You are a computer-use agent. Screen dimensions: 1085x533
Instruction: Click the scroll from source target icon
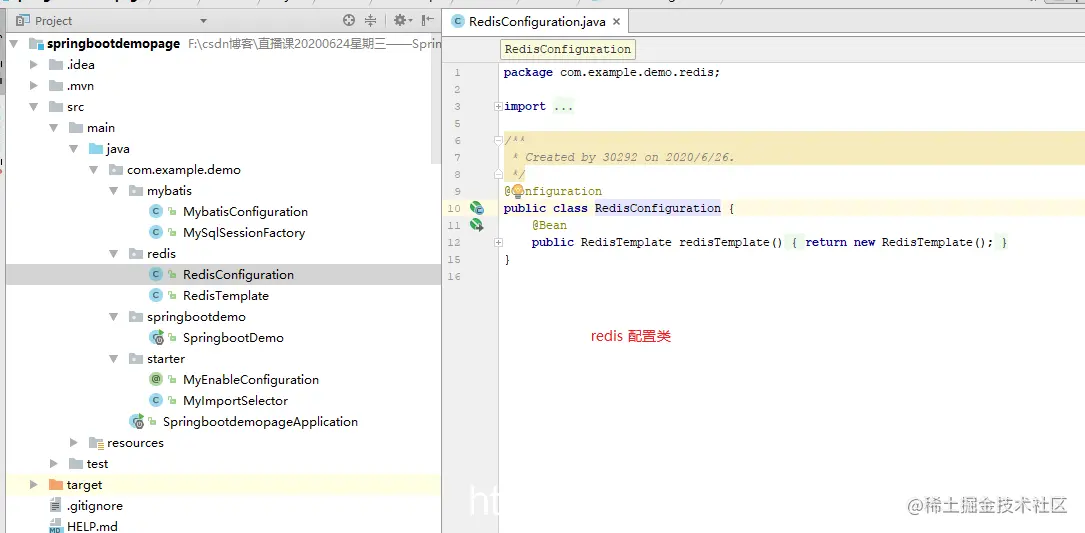(x=349, y=21)
